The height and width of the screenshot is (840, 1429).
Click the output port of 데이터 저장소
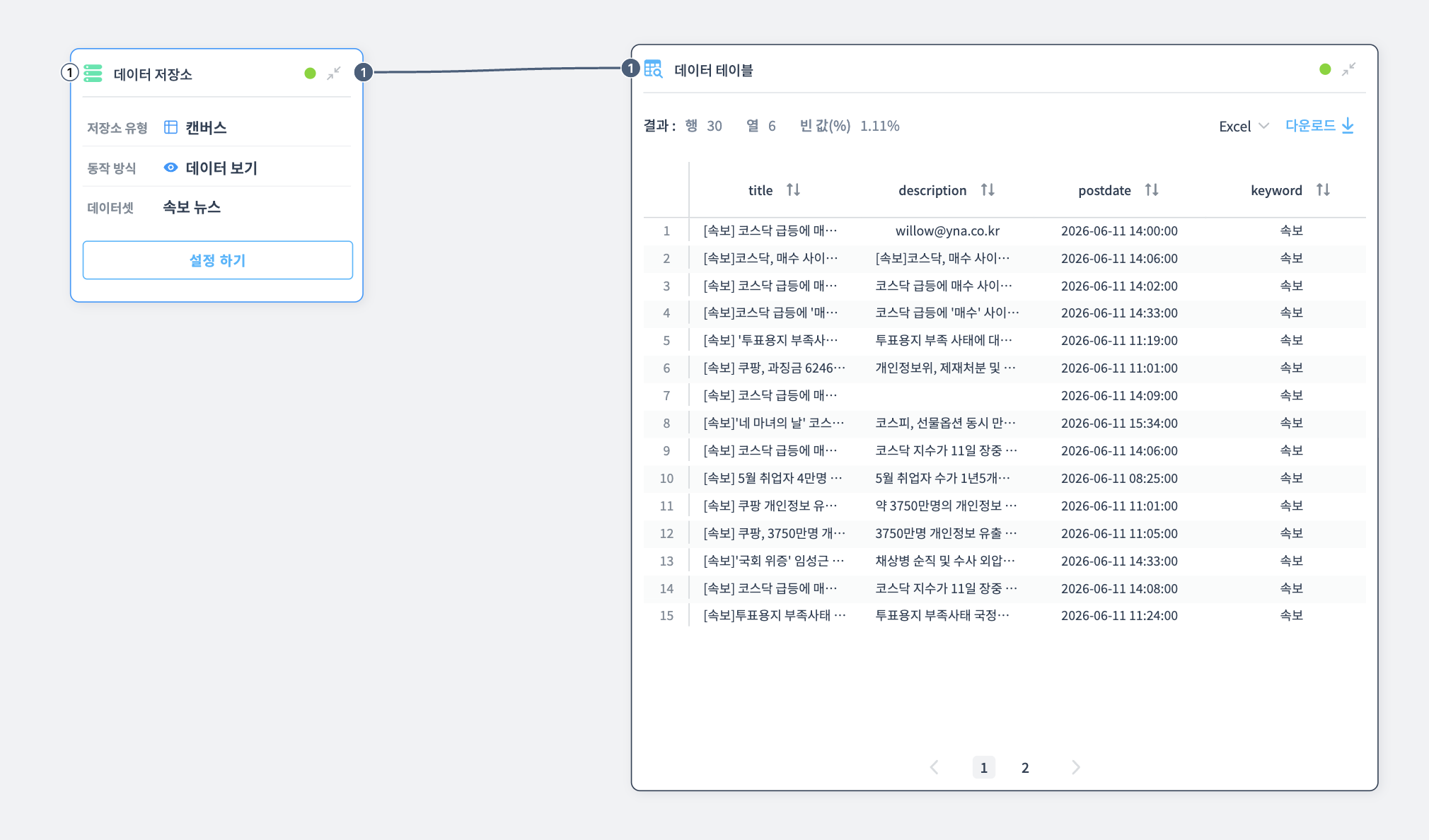pos(364,72)
